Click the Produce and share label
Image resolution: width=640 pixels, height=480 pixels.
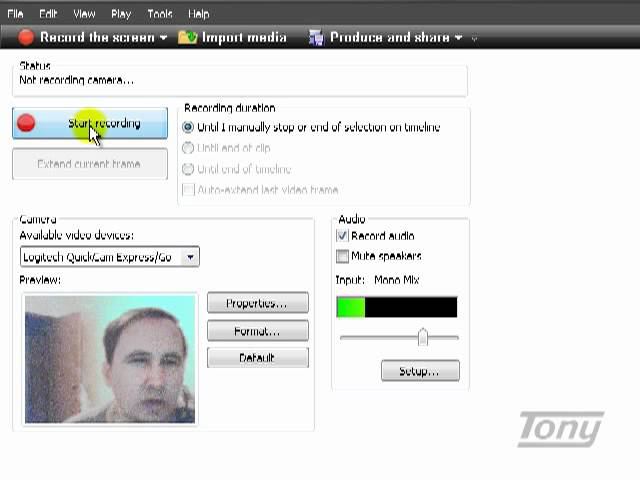(x=389, y=38)
